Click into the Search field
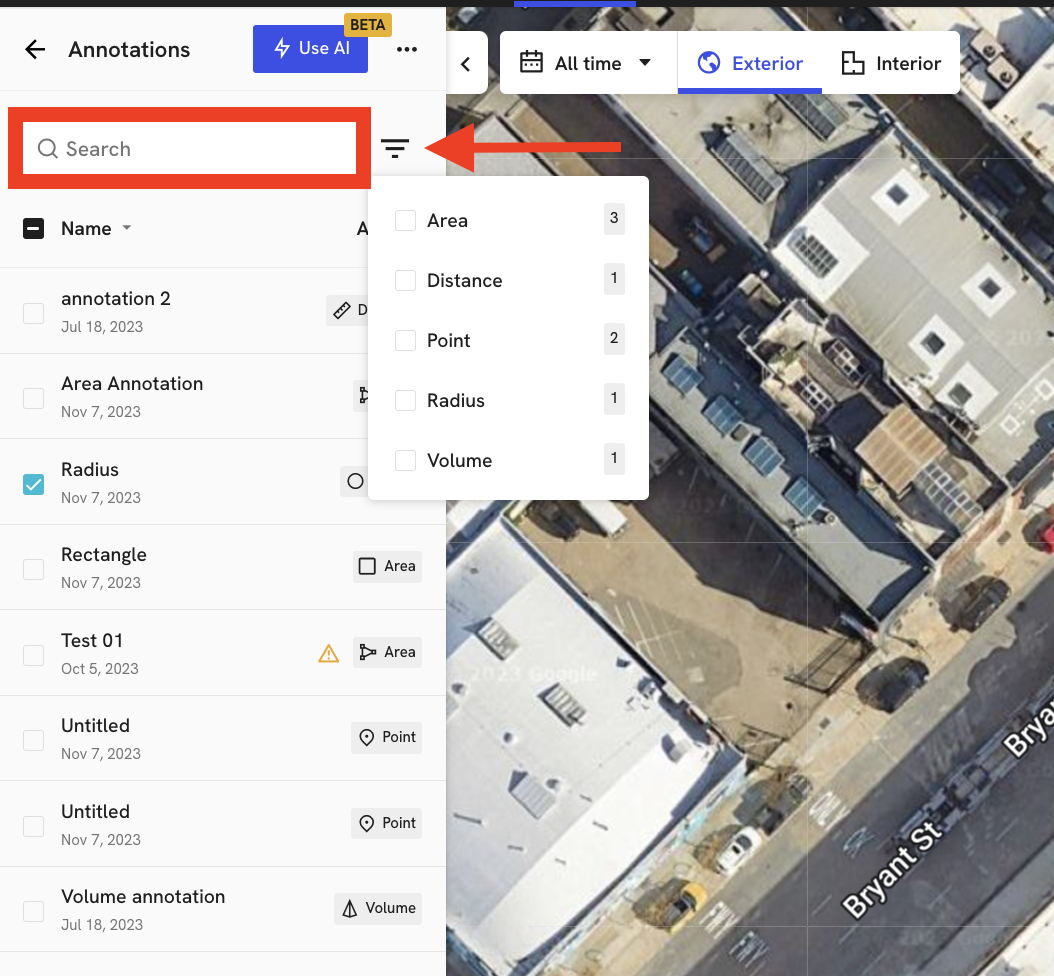Viewport: 1054px width, 976px height. [x=190, y=149]
